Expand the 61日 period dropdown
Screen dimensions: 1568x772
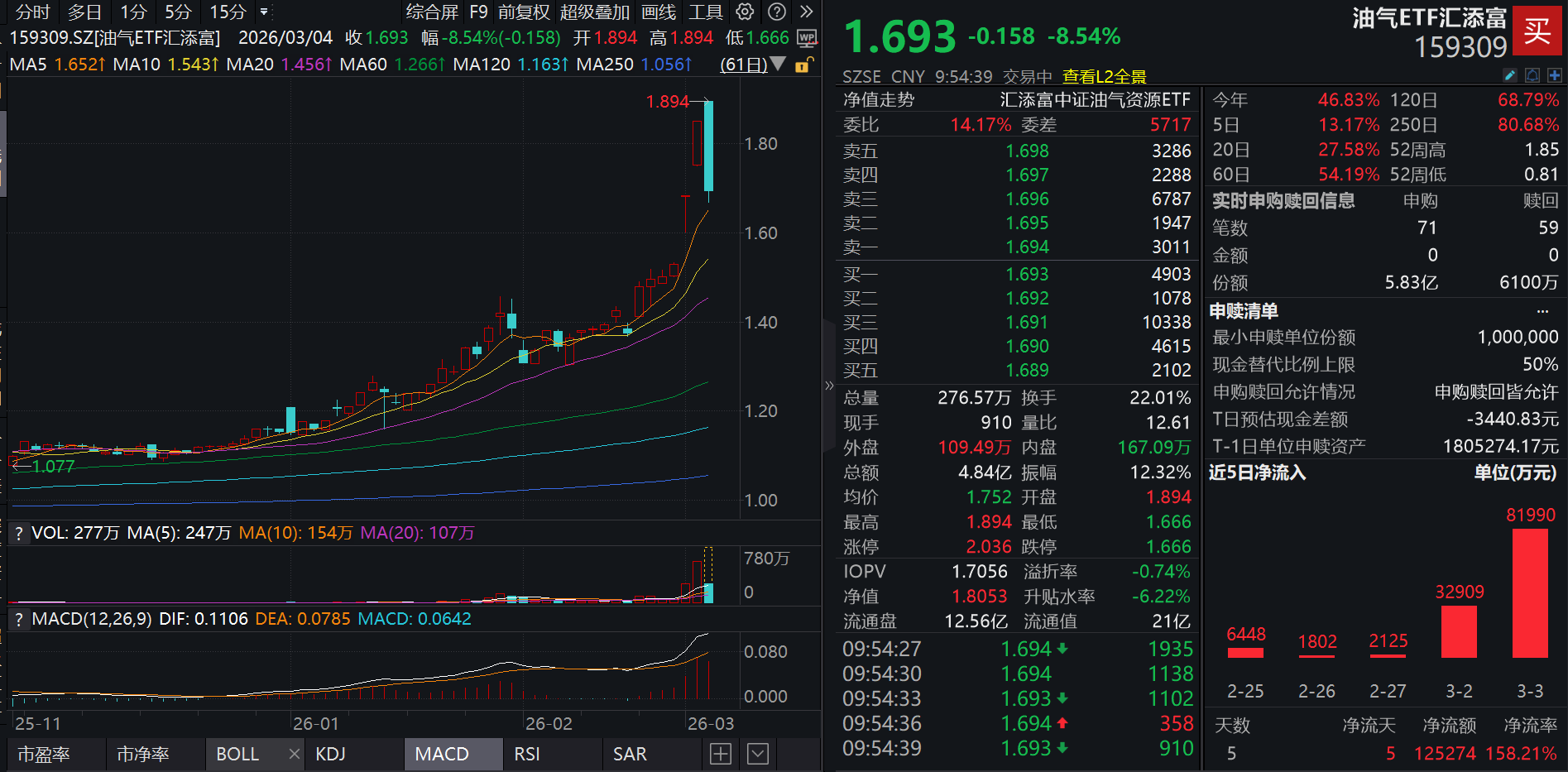(x=778, y=64)
